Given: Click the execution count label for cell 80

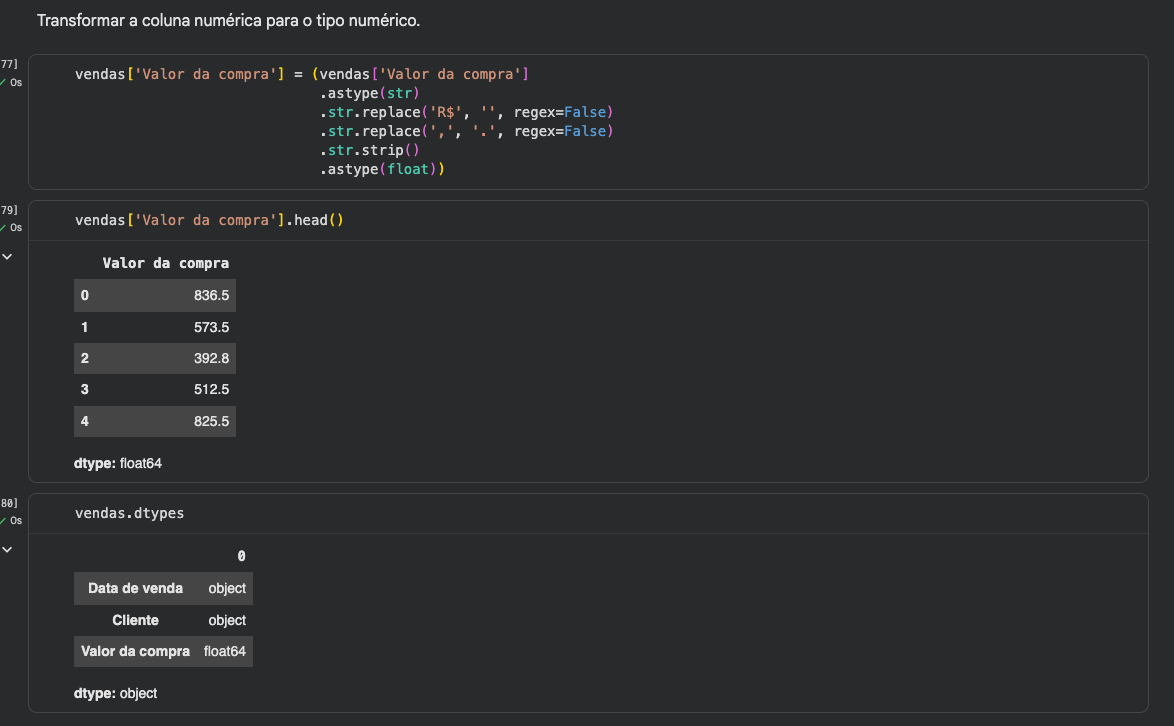Looking at the screenshot, I should (9, 503).
